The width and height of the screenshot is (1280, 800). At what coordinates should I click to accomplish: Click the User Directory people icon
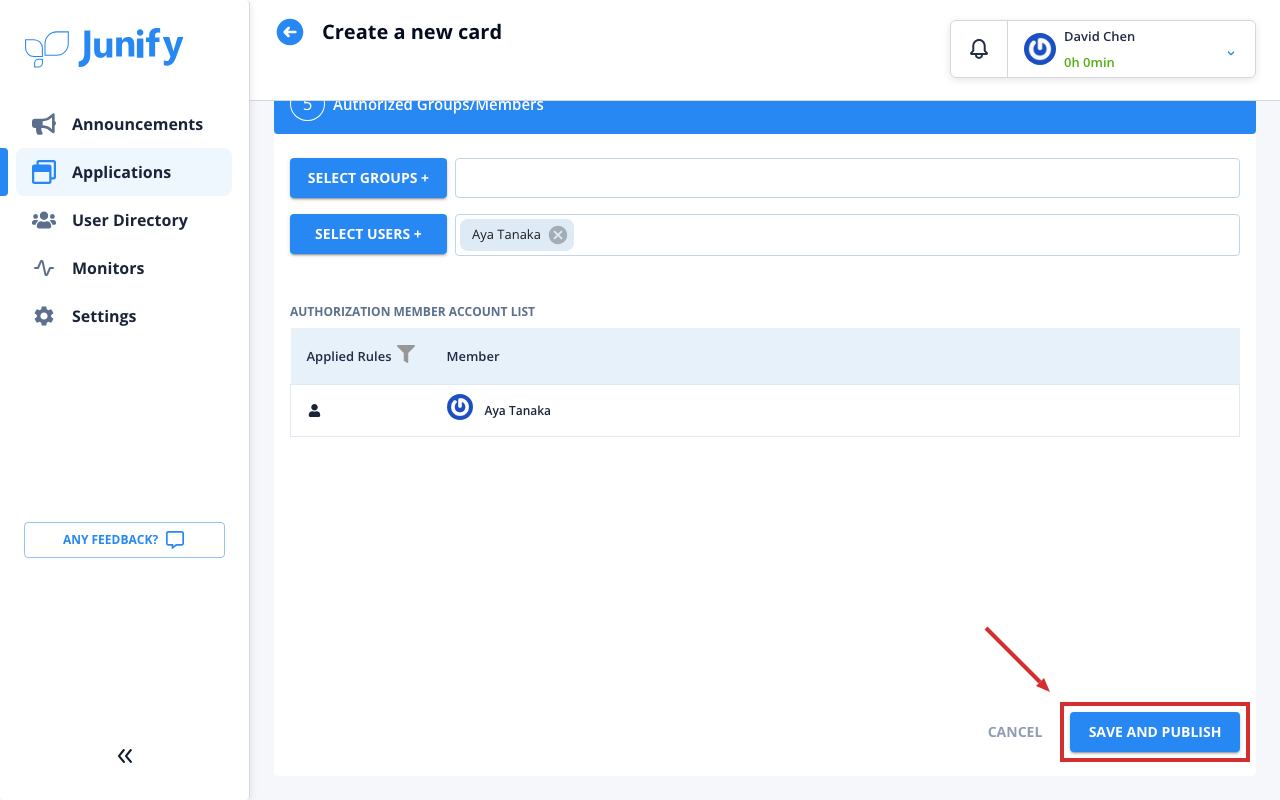44,220
